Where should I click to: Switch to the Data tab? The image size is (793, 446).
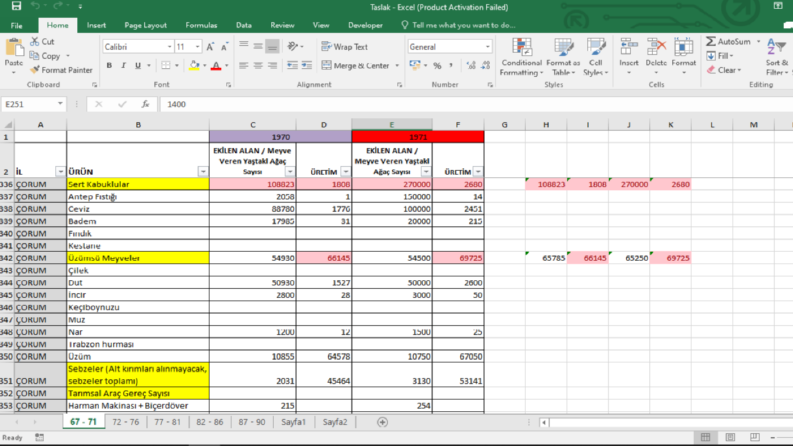[244, 25]
